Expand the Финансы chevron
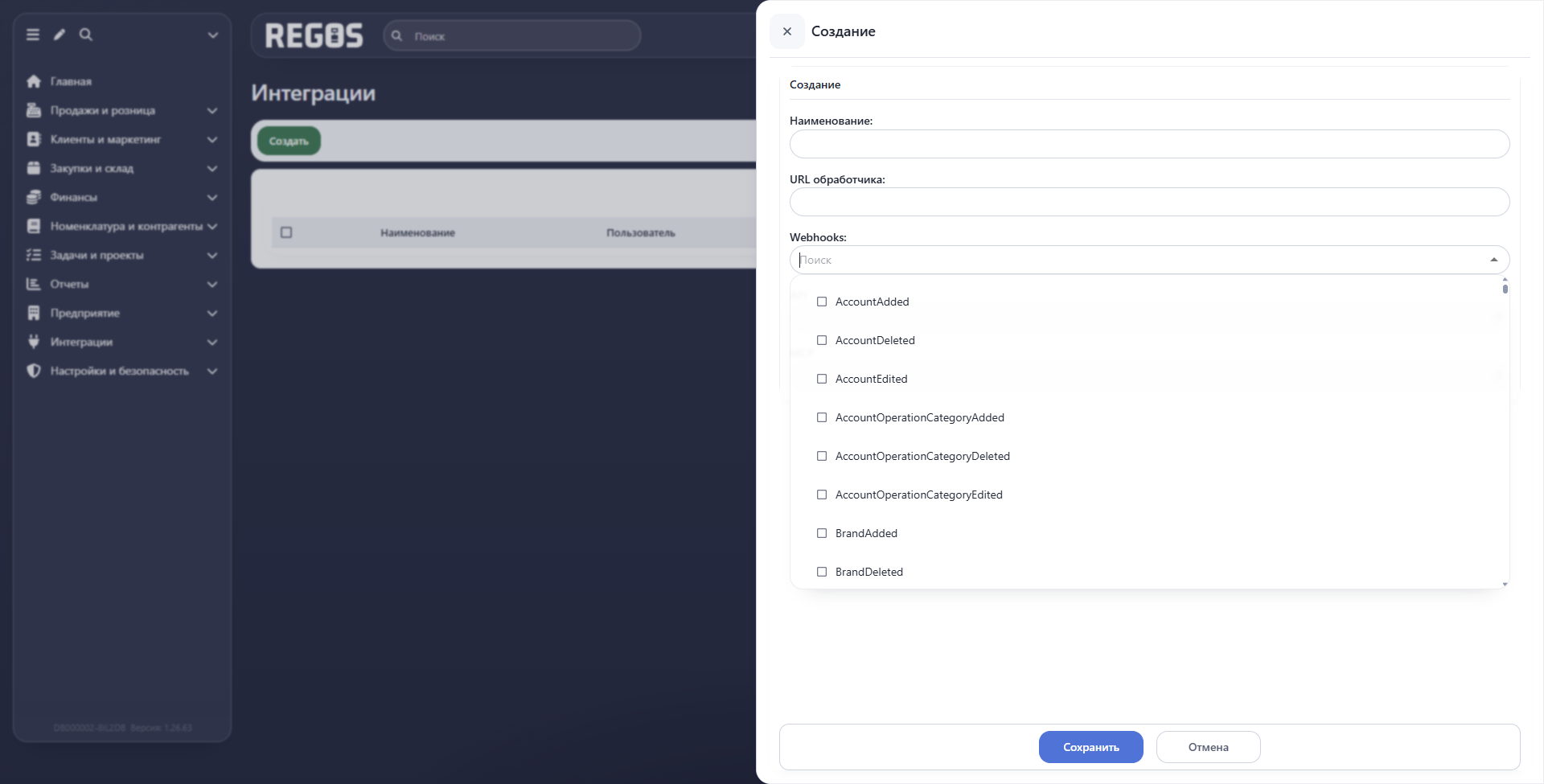Image resolution: width=1544 pixels, height=784 pixels. [212, 197]
